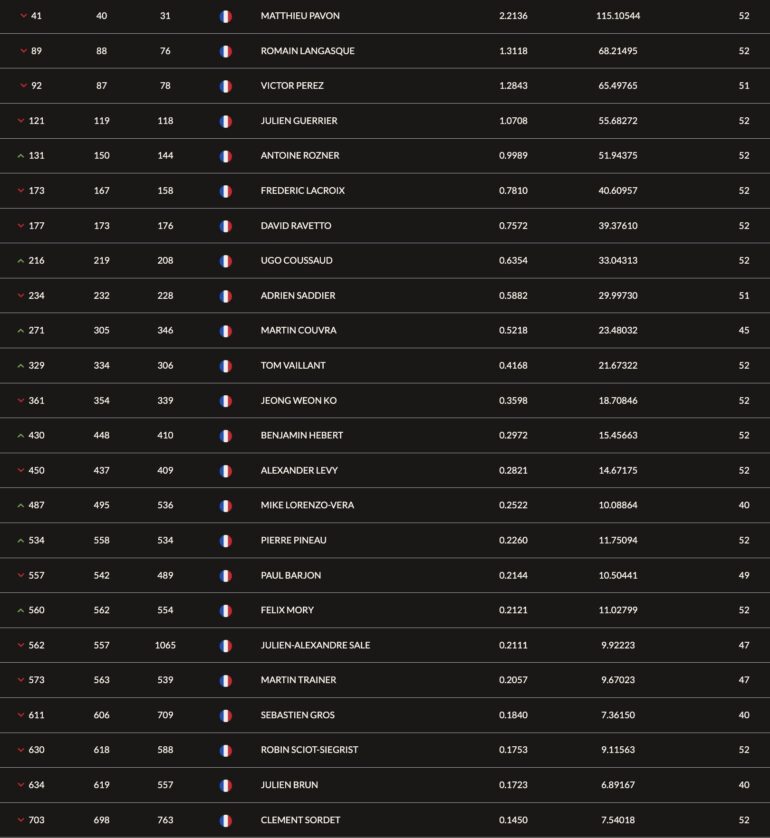Click the flag icon next to Jeong Weon Ko
770x838 pixels.
(x=225, y=401)
